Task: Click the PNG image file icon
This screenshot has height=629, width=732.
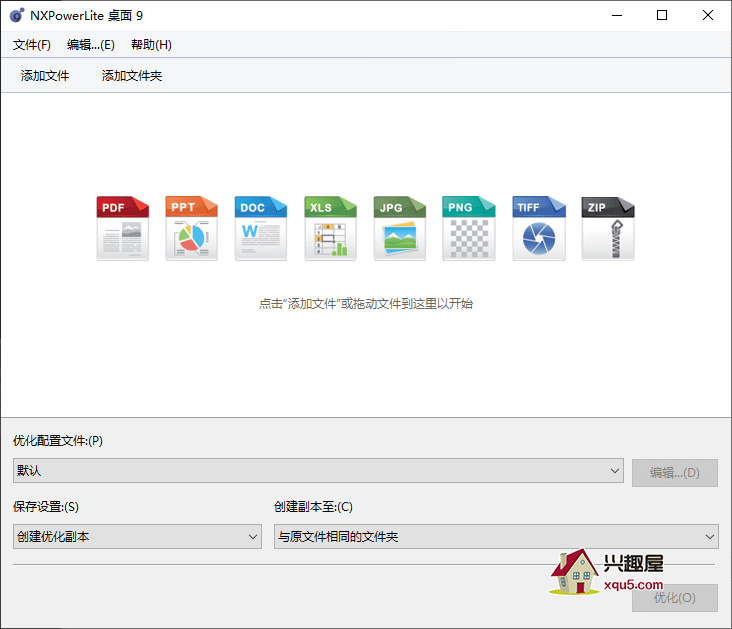Action: tap(469, 228)
